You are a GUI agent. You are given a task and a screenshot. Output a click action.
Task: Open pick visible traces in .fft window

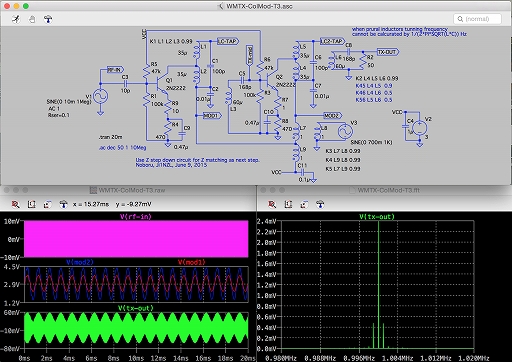(304, 204)
